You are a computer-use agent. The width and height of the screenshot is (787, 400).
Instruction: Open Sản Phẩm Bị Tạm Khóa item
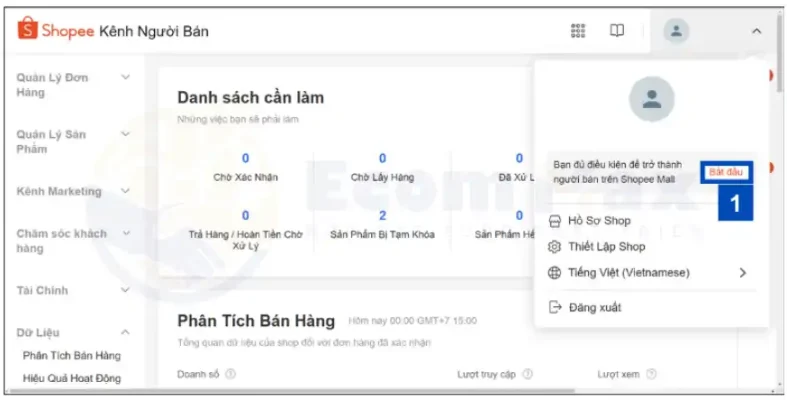(382, 234)
